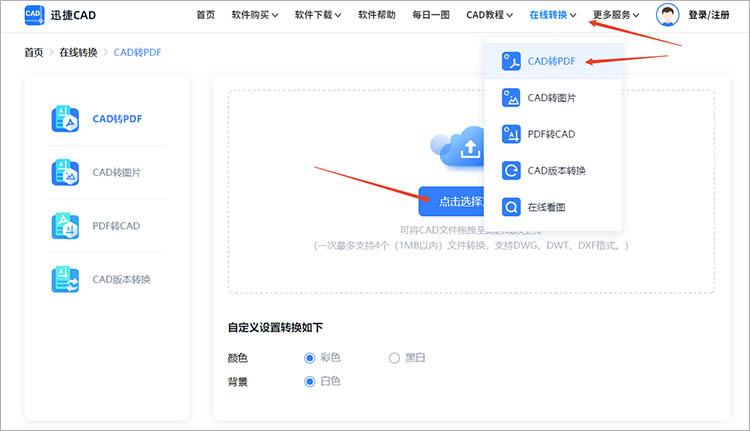
Task: Click the supported formats hint text DWG、DWT、DXF
Action: click(561, 245)
